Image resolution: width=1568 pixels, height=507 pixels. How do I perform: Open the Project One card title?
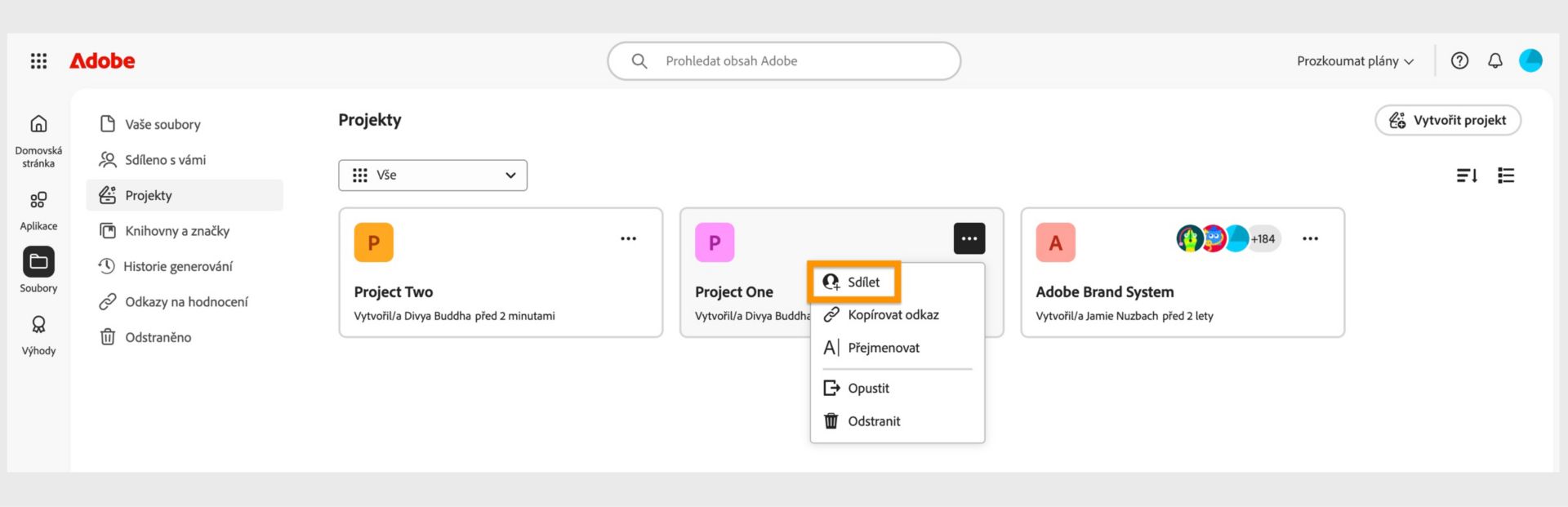point(734,292)
